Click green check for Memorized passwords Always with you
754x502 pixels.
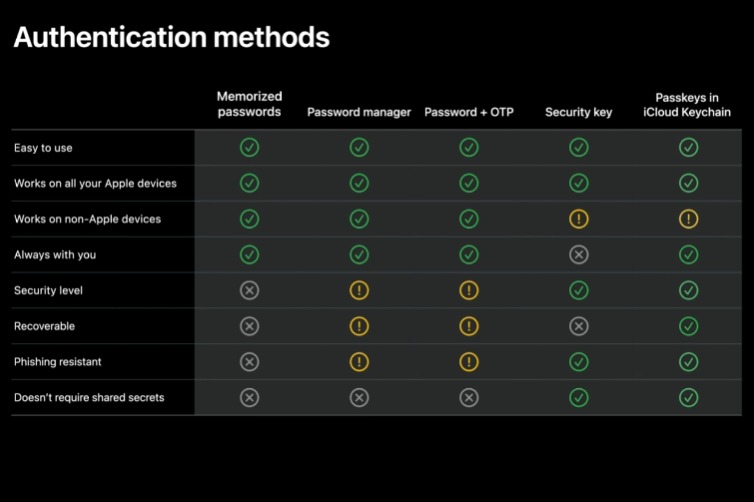pos(250,255)
